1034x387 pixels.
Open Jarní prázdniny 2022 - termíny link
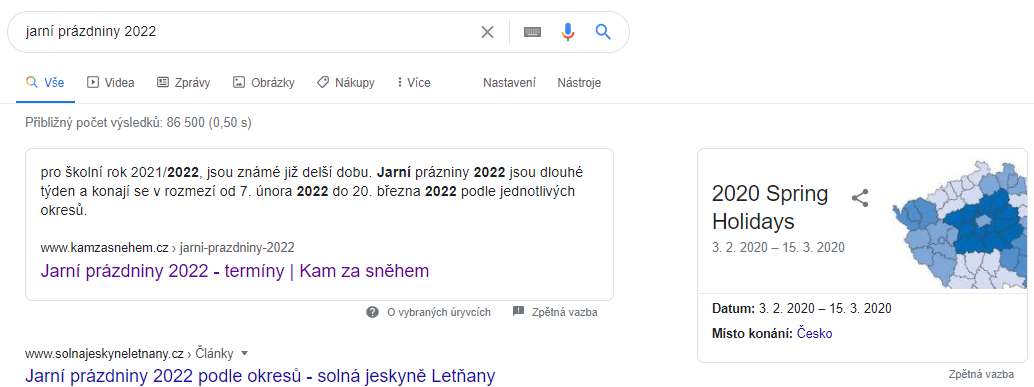click(235, 271)
